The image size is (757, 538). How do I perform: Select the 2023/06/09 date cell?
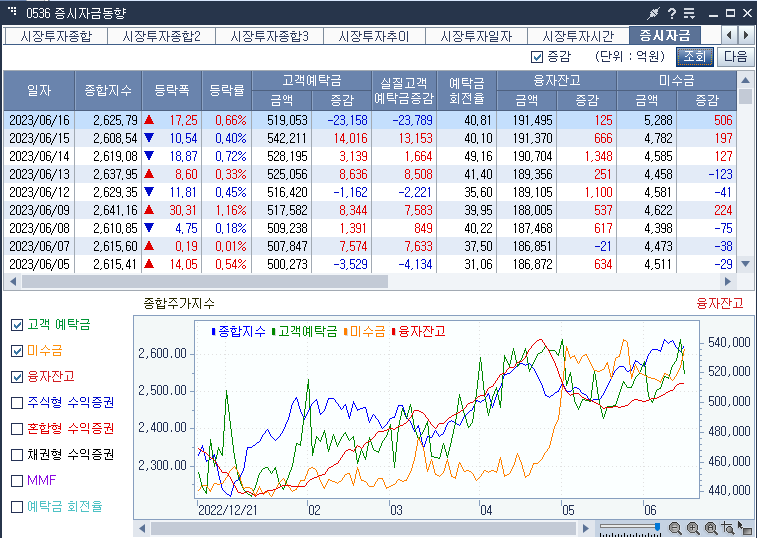pos(40,211)
